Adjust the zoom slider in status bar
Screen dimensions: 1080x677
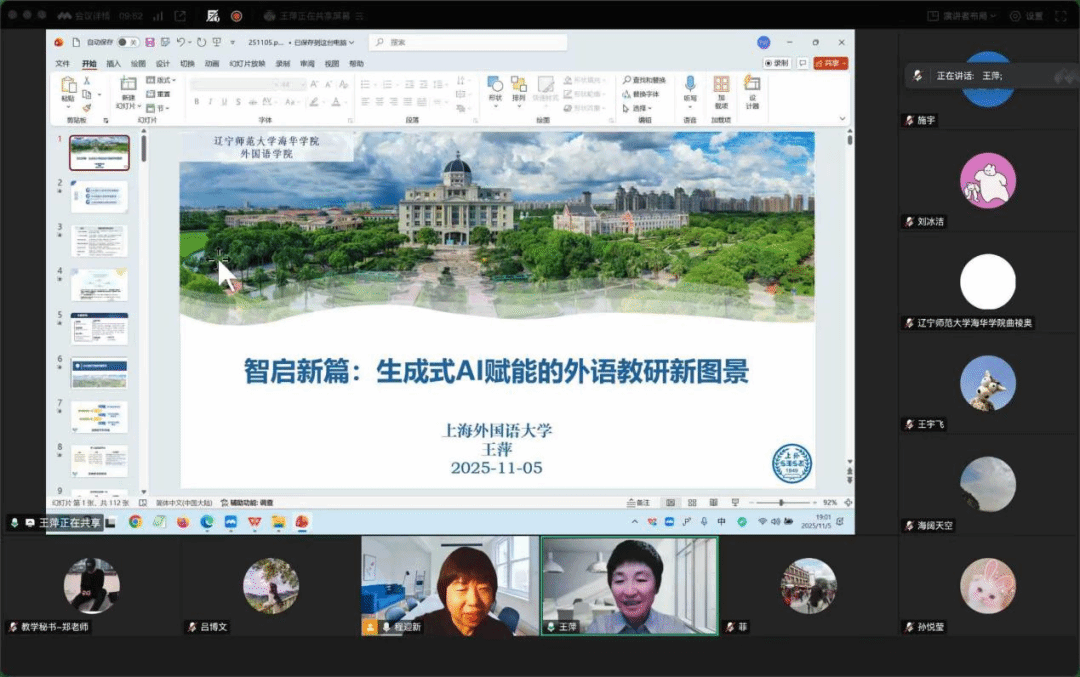tap(781, 502)
